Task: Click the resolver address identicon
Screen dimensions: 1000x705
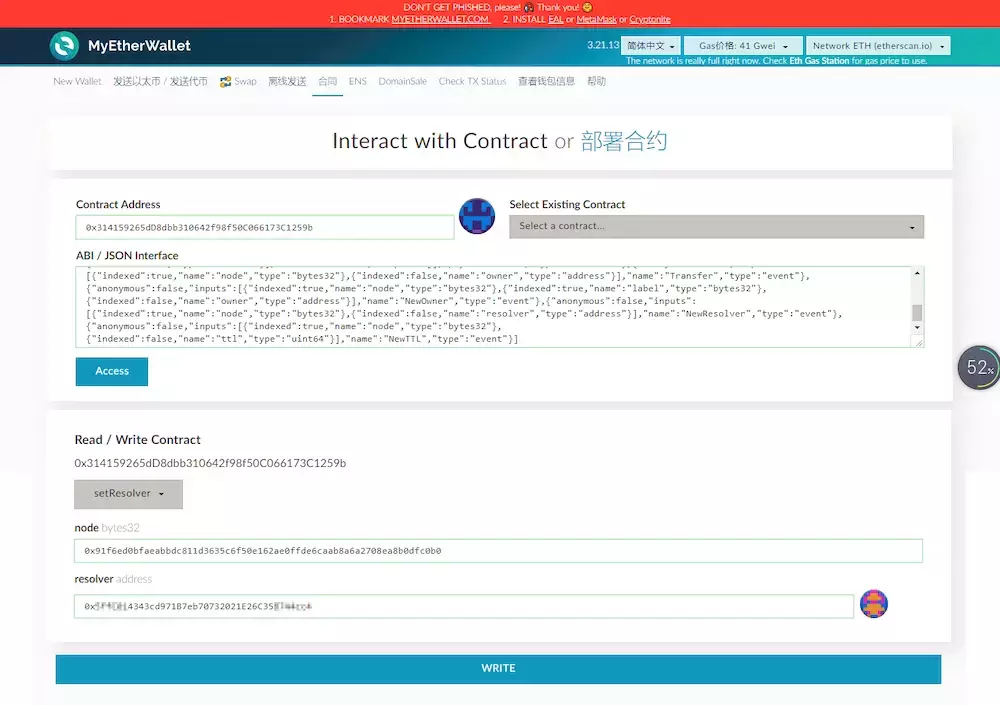Action: coord(874,604)
